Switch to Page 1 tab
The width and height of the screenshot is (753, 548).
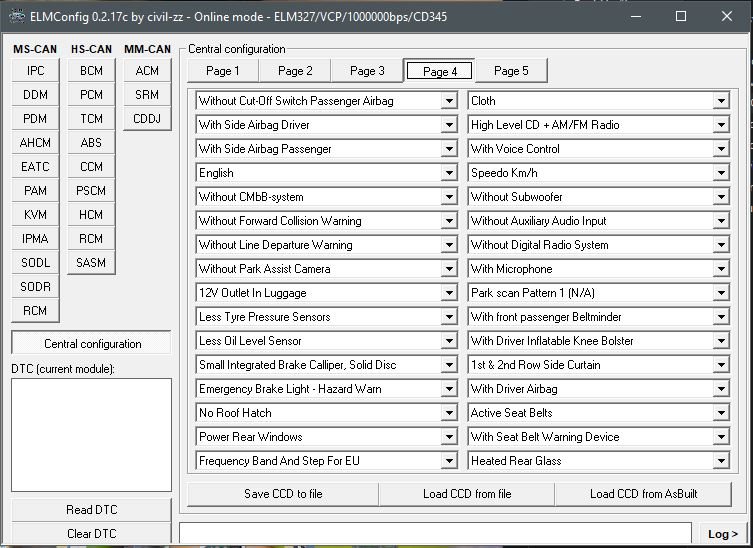pyautogui.click(x=222, y=71)
